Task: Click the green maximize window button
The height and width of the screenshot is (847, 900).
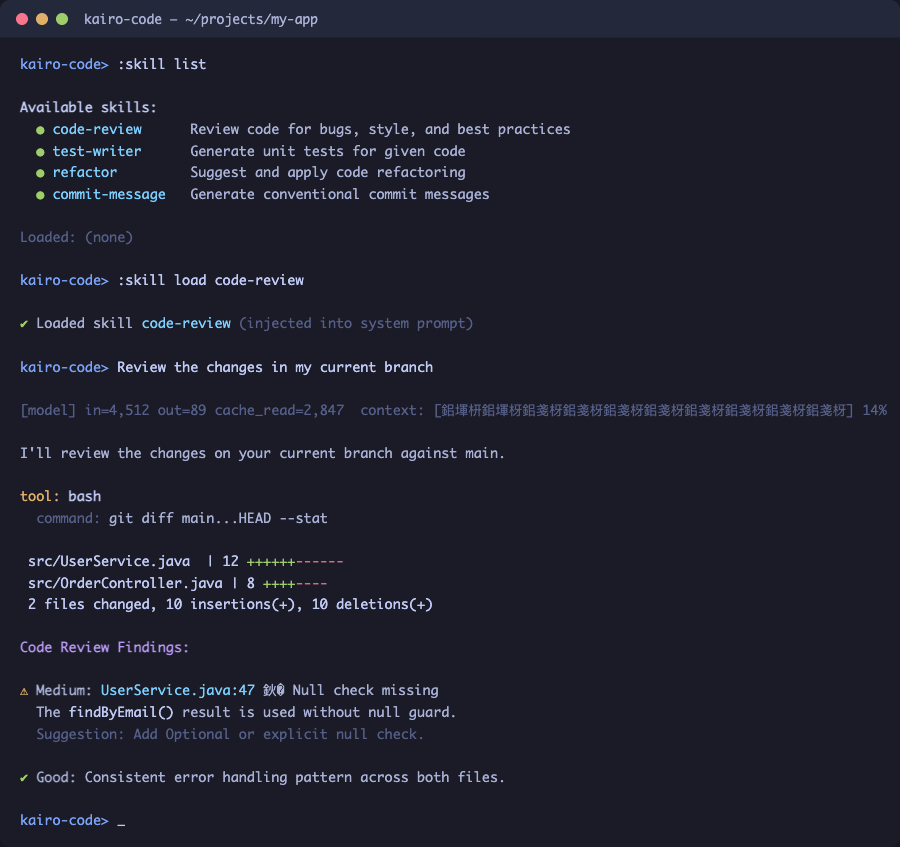Action: pos(62,19)
